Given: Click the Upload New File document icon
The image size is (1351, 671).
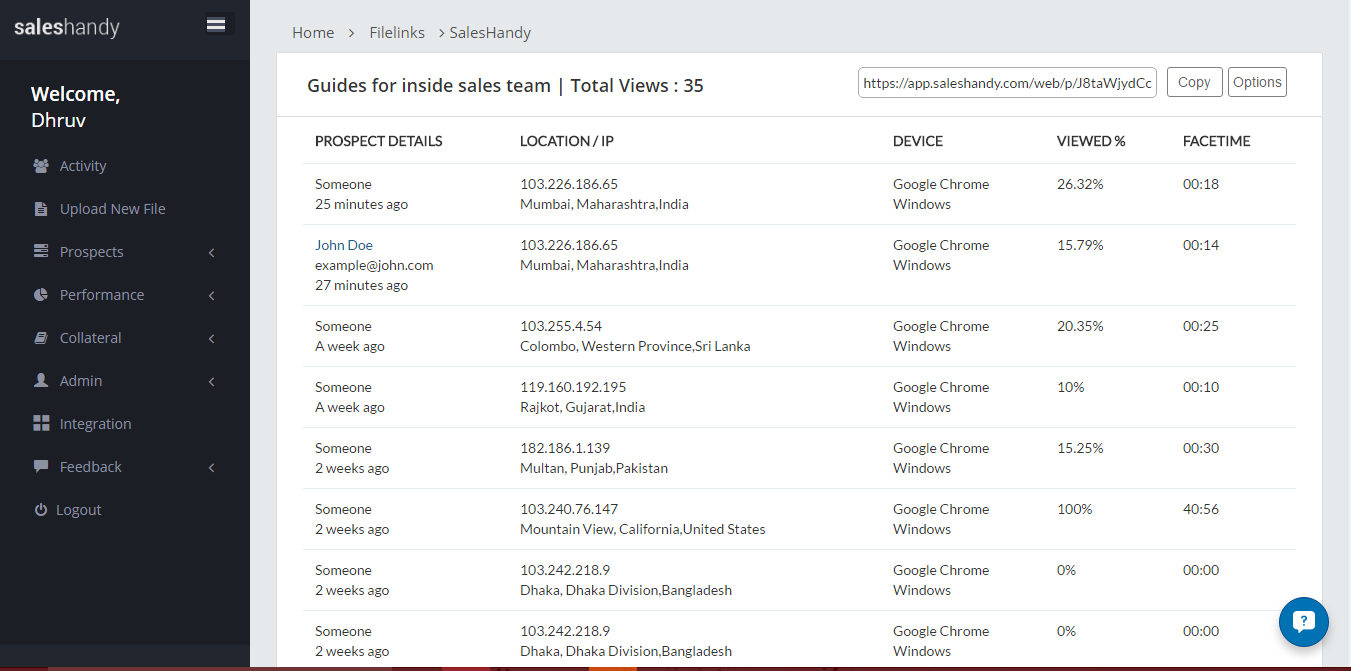Looking at the screenshot, I should coord(41,209).
